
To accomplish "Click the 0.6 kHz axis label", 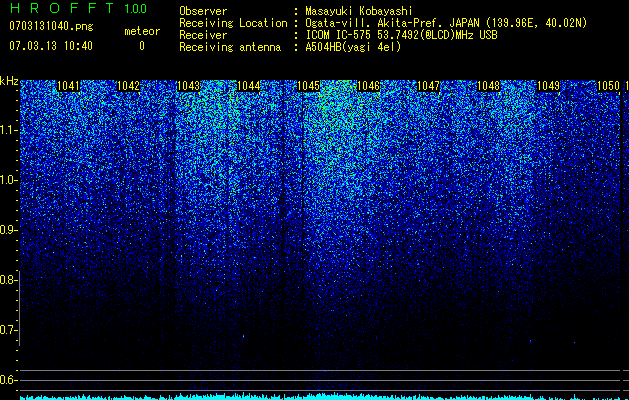I will pyautogui.click(x=8, y=380).
